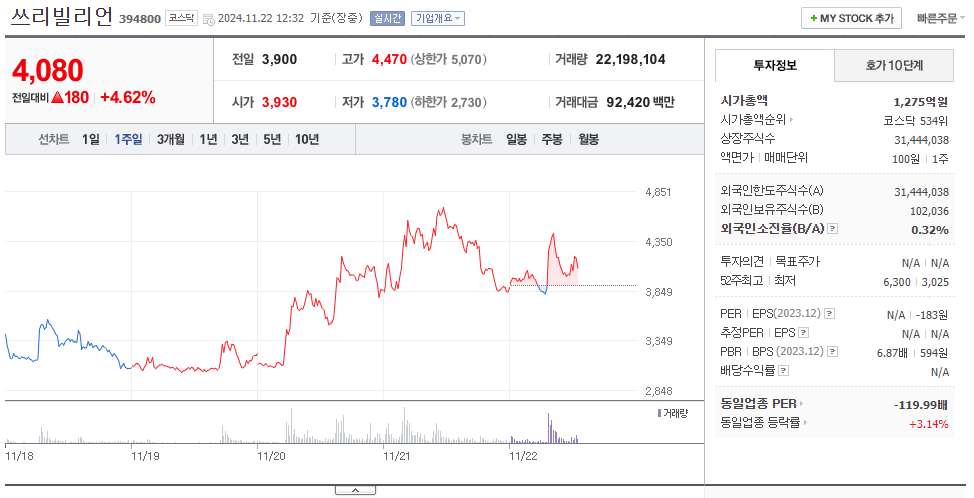The height and width of the screenshot is (498, 974).
Task: Open help icon next to 외국인소진율(B/A)
Action: coord(833,229)
